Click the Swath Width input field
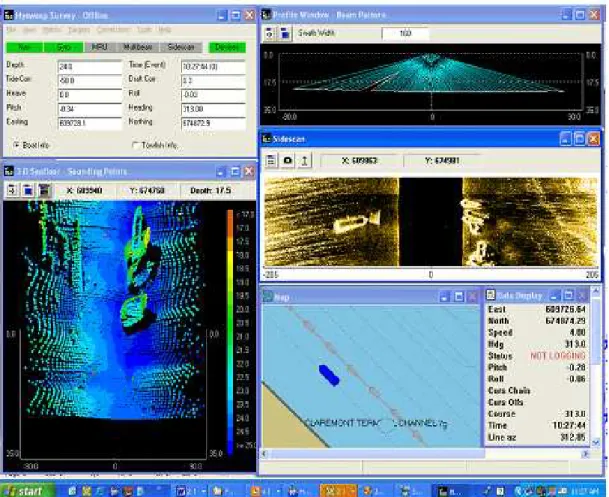The height and width of the screenshot is (497, 609). (x=405, y=33)
